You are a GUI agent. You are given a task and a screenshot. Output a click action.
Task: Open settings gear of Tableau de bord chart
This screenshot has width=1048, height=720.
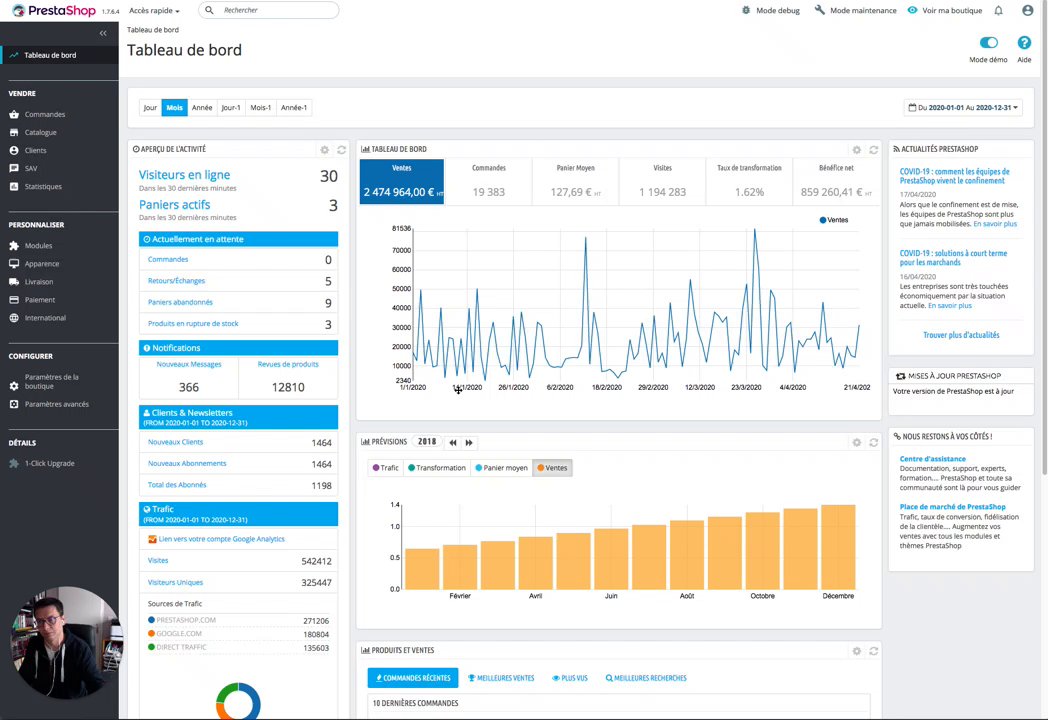pyautogui.click(x=856, y=150)
